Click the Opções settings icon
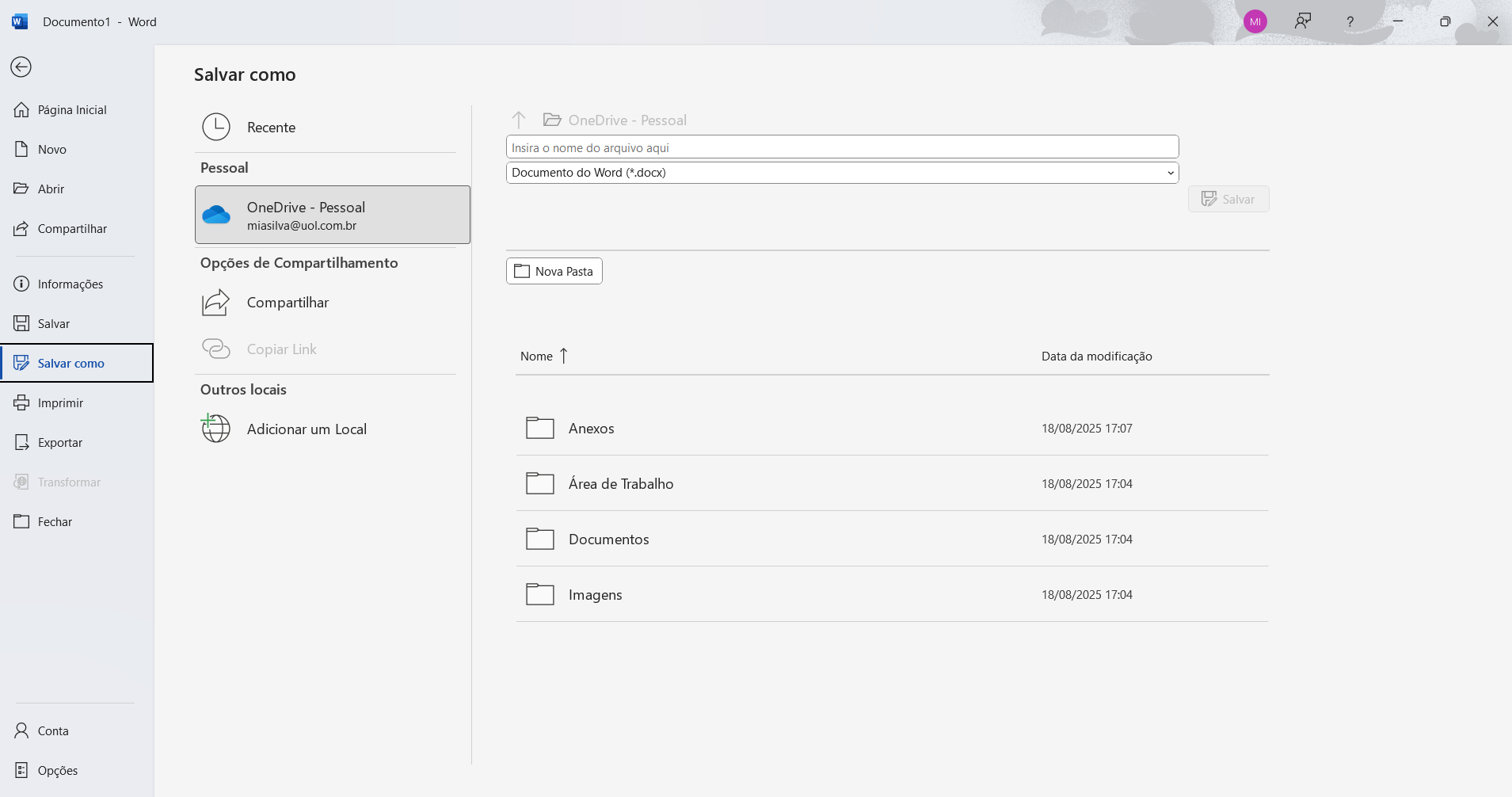1512x797 pixels. click(21, 770)
